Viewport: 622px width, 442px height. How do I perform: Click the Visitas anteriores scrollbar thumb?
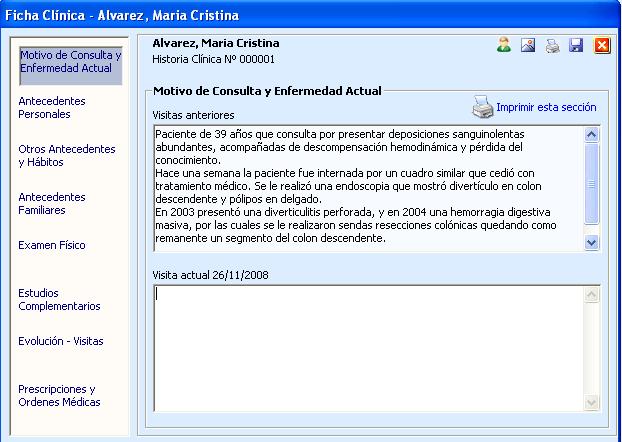[591, 184]
